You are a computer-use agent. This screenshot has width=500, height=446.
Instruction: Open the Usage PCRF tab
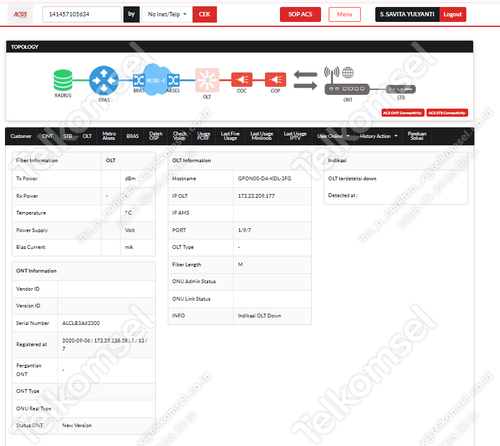click(203, 136)
